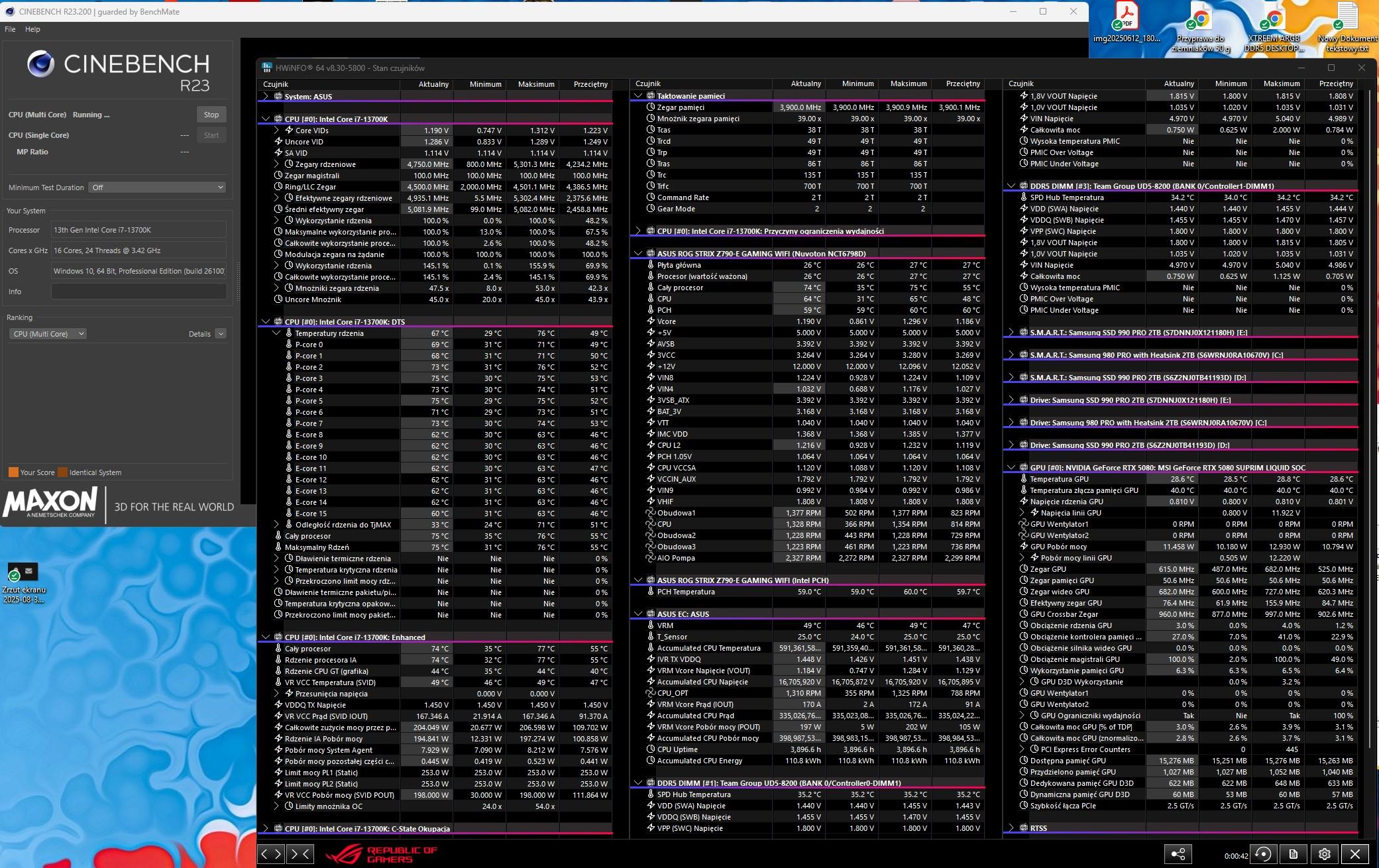This screenshot has height=868, width=1379.
Task: Open the CPU (Multi Core) ranking dropdown
Action: point(48,334)
